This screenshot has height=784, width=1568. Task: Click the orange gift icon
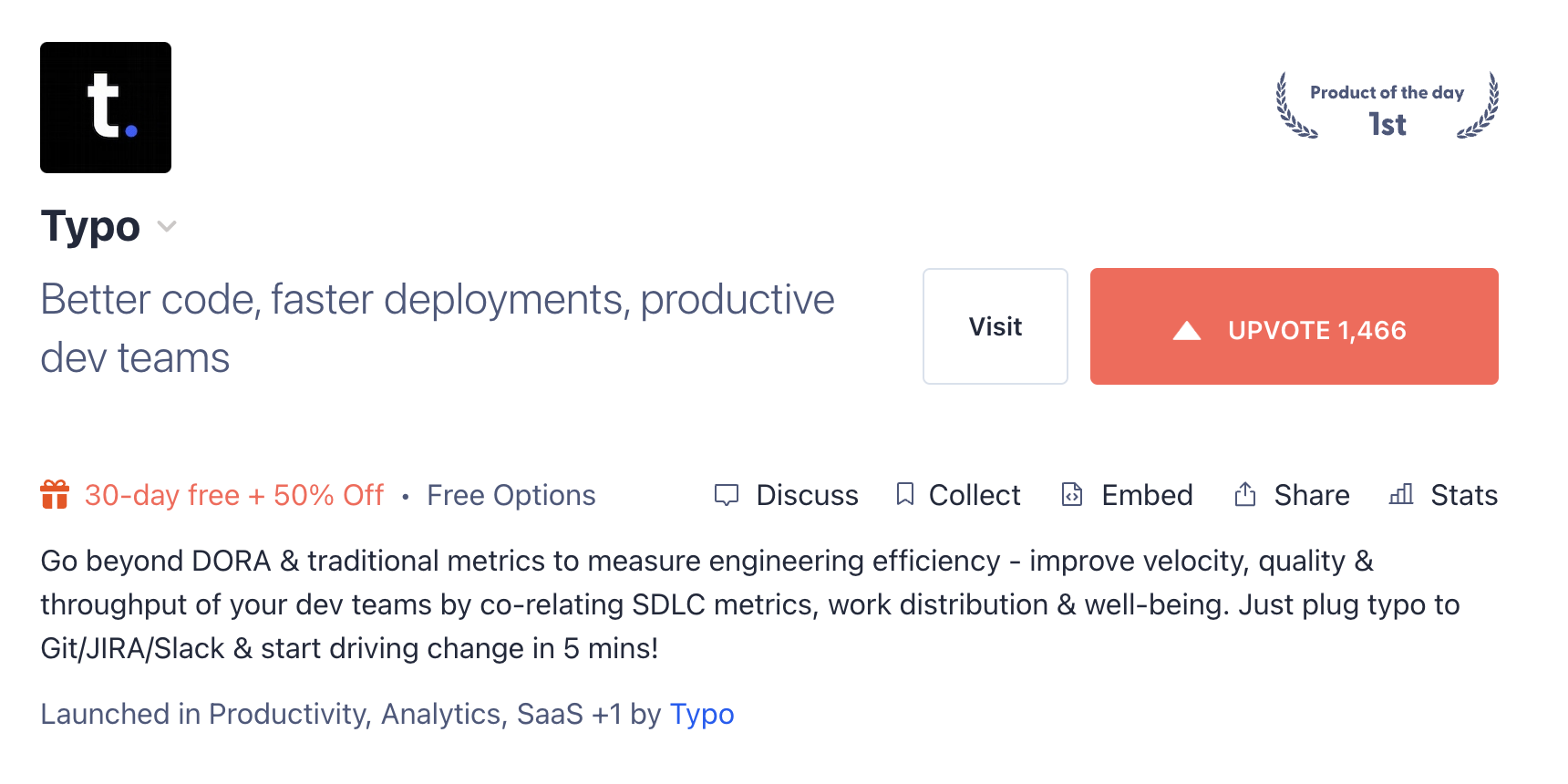(x=55, y=495)
